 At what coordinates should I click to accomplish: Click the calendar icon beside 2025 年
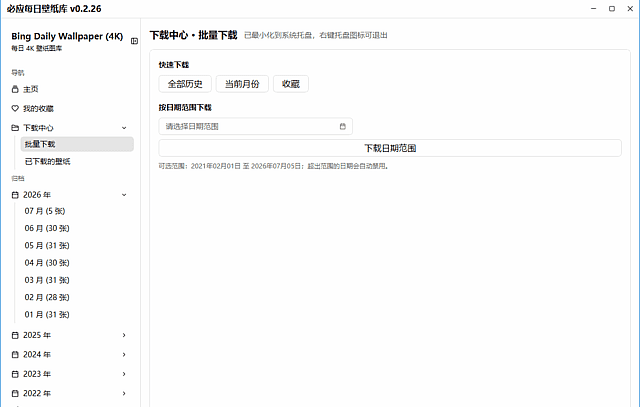15,335
